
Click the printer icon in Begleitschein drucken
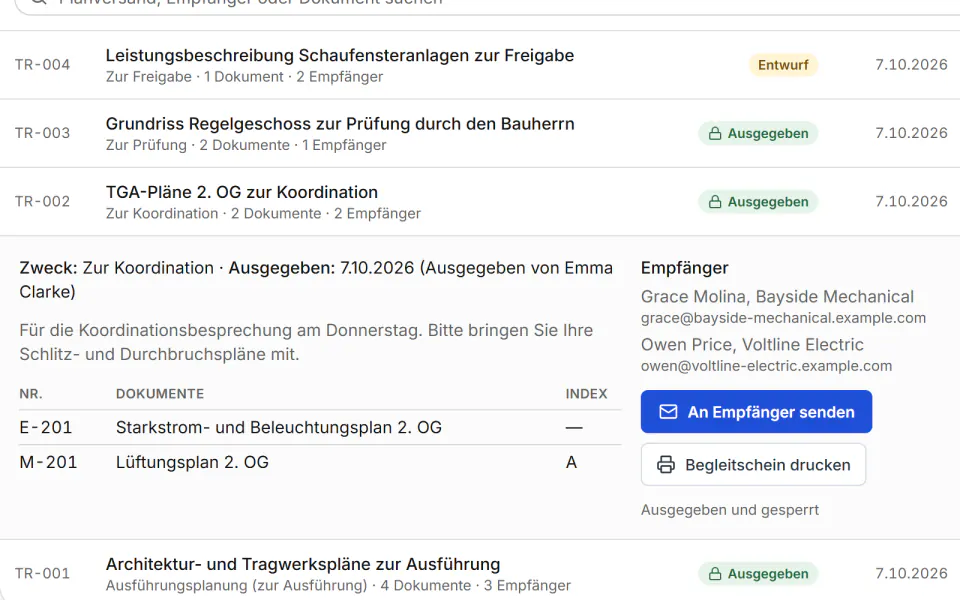[666, 465]
